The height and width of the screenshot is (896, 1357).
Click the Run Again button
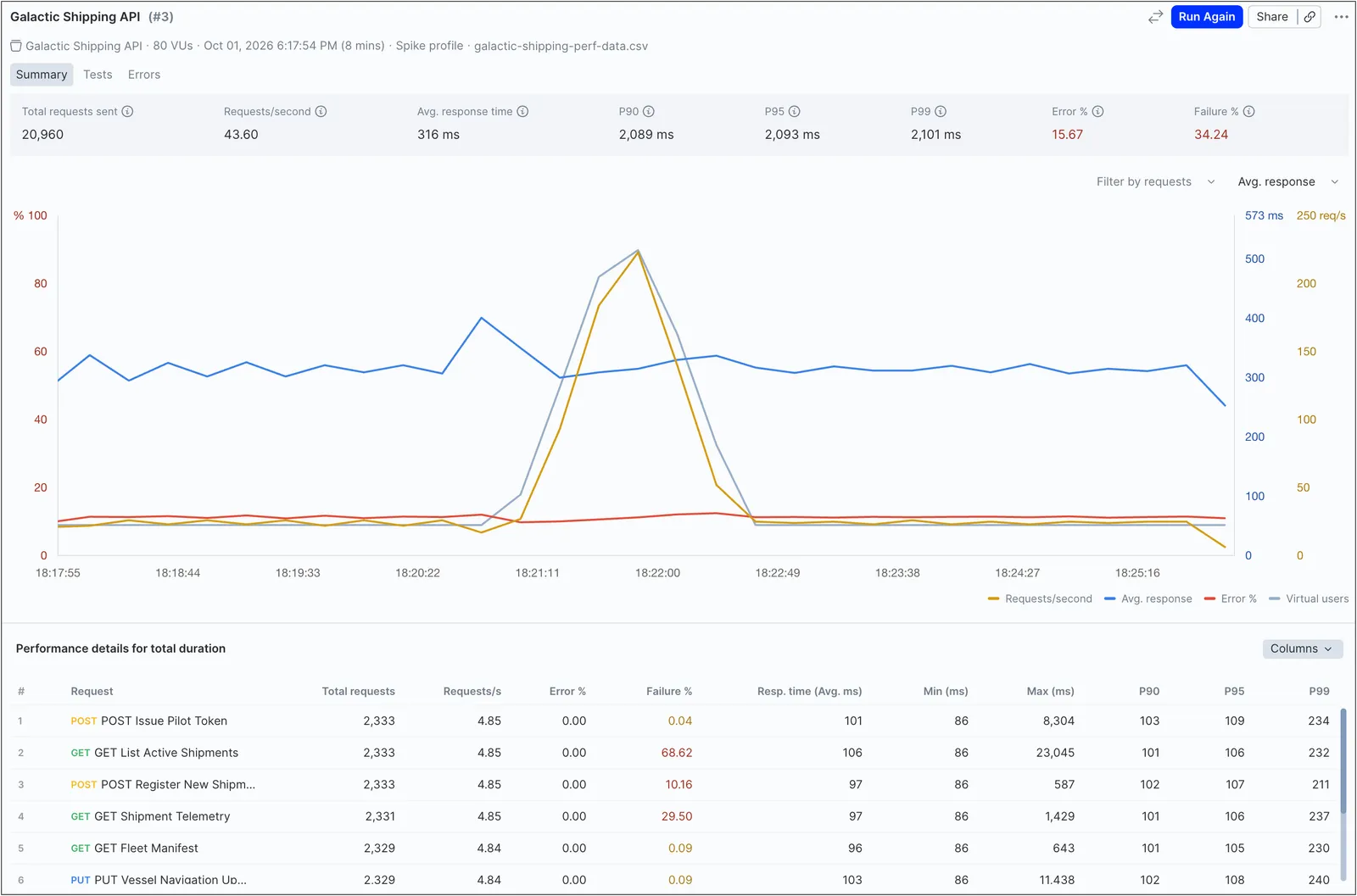click(x=1206, y=17)
